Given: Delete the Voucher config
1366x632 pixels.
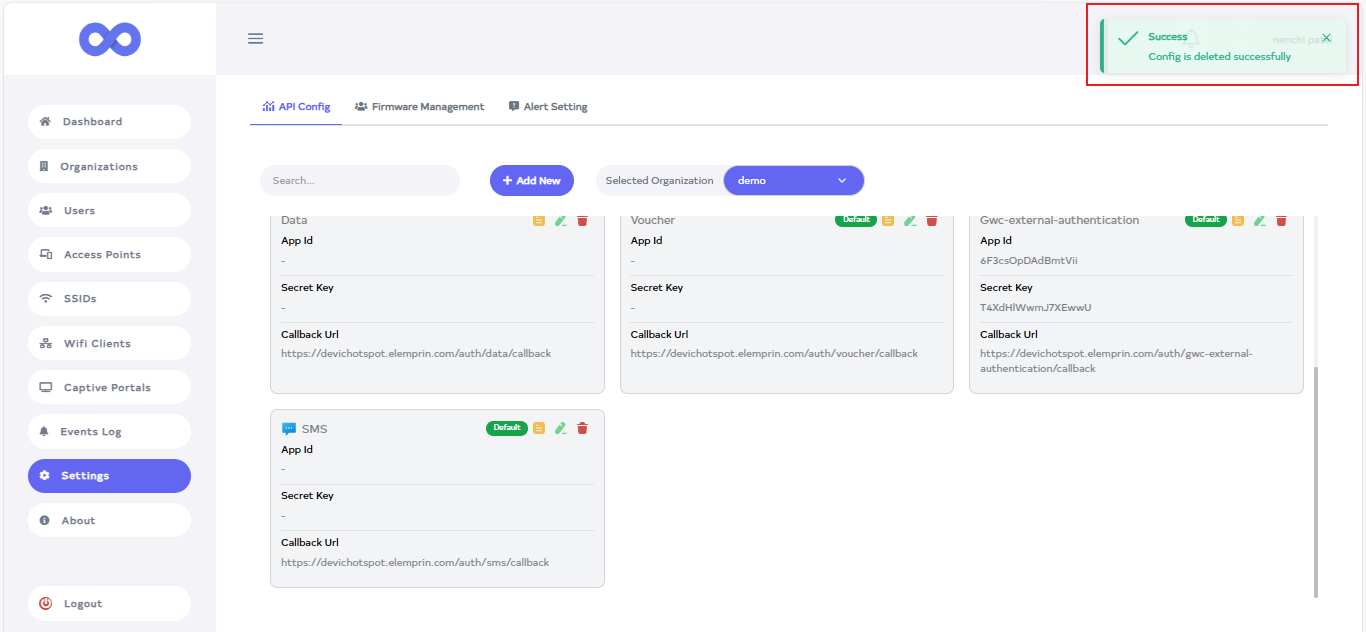Looking at the screenshot, I should click(x=932, y=220).
